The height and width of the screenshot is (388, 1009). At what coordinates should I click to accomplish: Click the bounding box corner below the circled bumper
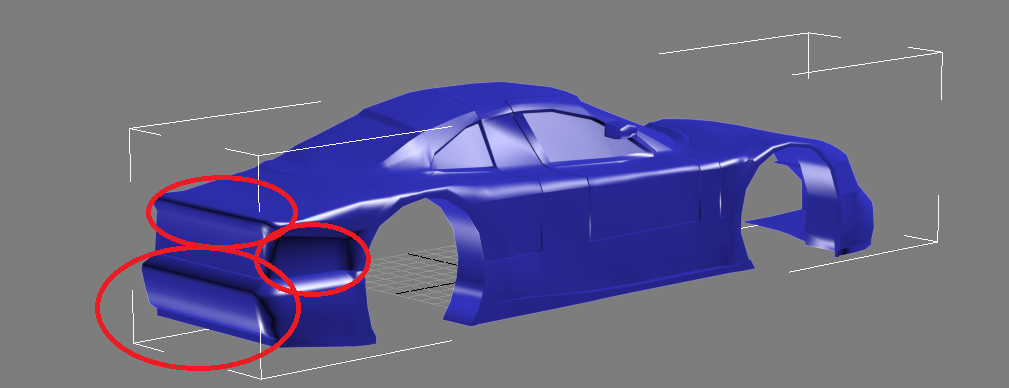pyautogui.click(x=261, y=374)
